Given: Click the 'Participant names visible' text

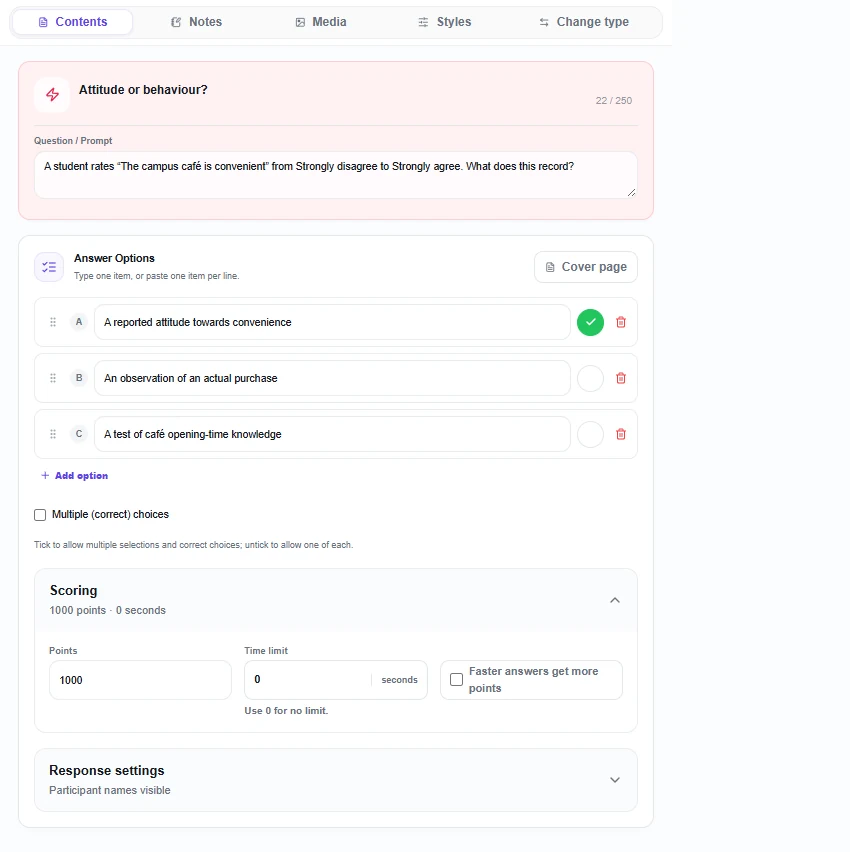Looking at the screenshot, I should 110,791.
